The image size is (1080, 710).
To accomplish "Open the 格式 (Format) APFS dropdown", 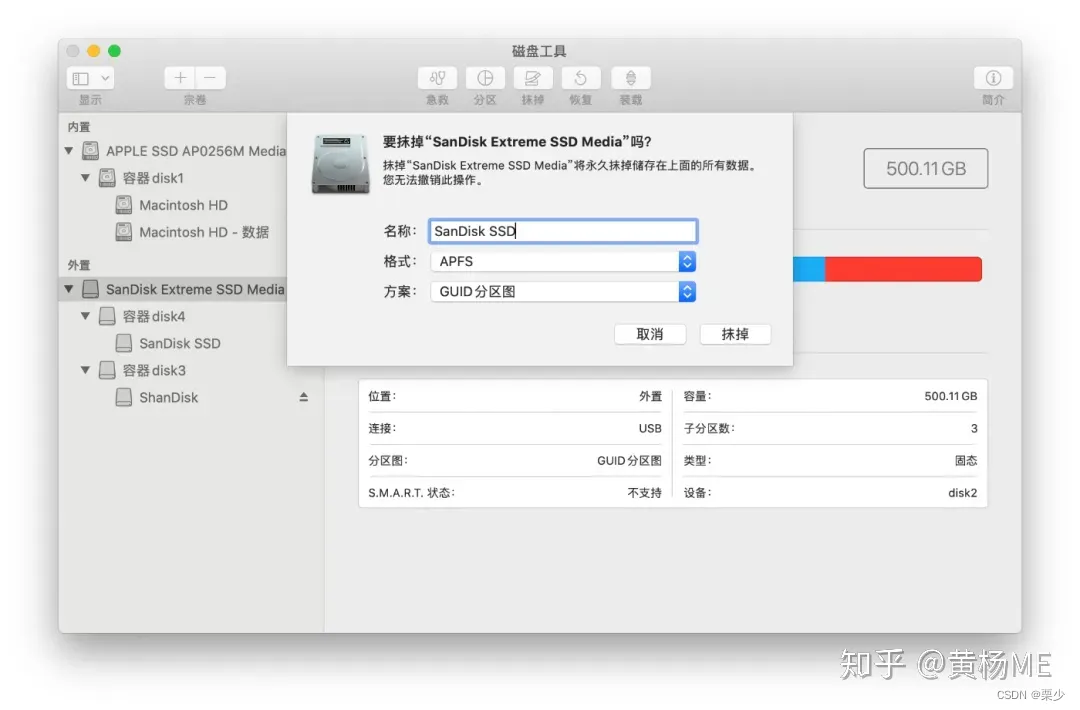I will coord(688,261).
